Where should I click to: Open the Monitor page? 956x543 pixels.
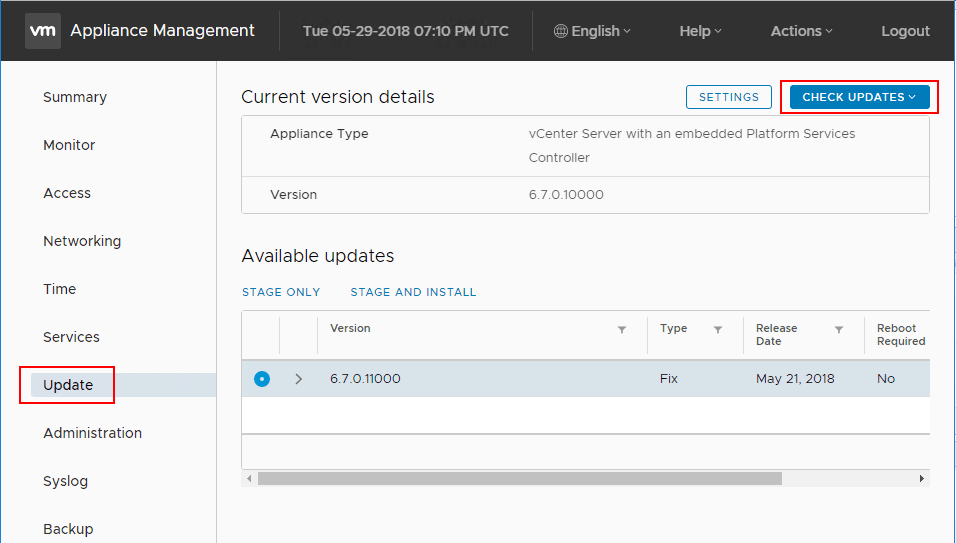point(69,145)
